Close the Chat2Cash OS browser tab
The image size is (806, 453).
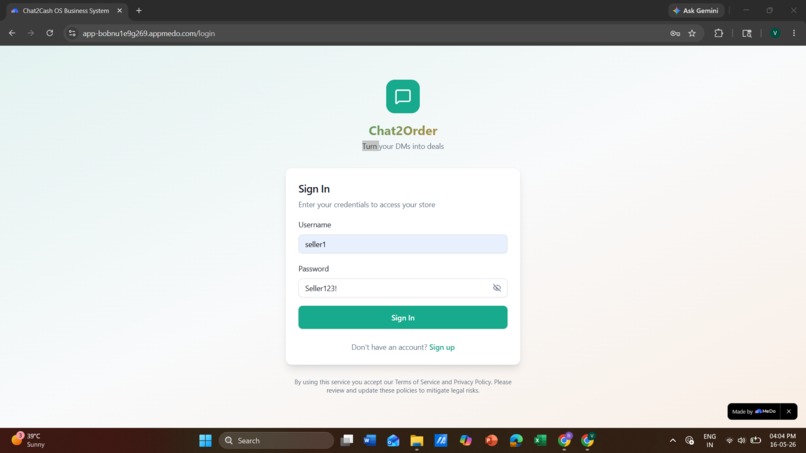pos(120,11)
